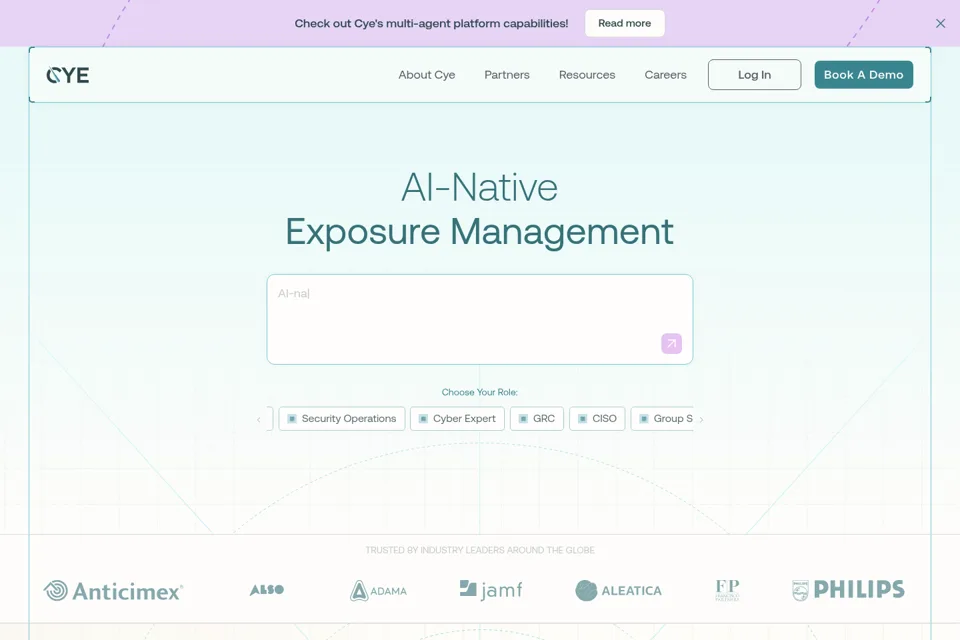
Task: Select the Security Operations role
Action: click(342, 419)
